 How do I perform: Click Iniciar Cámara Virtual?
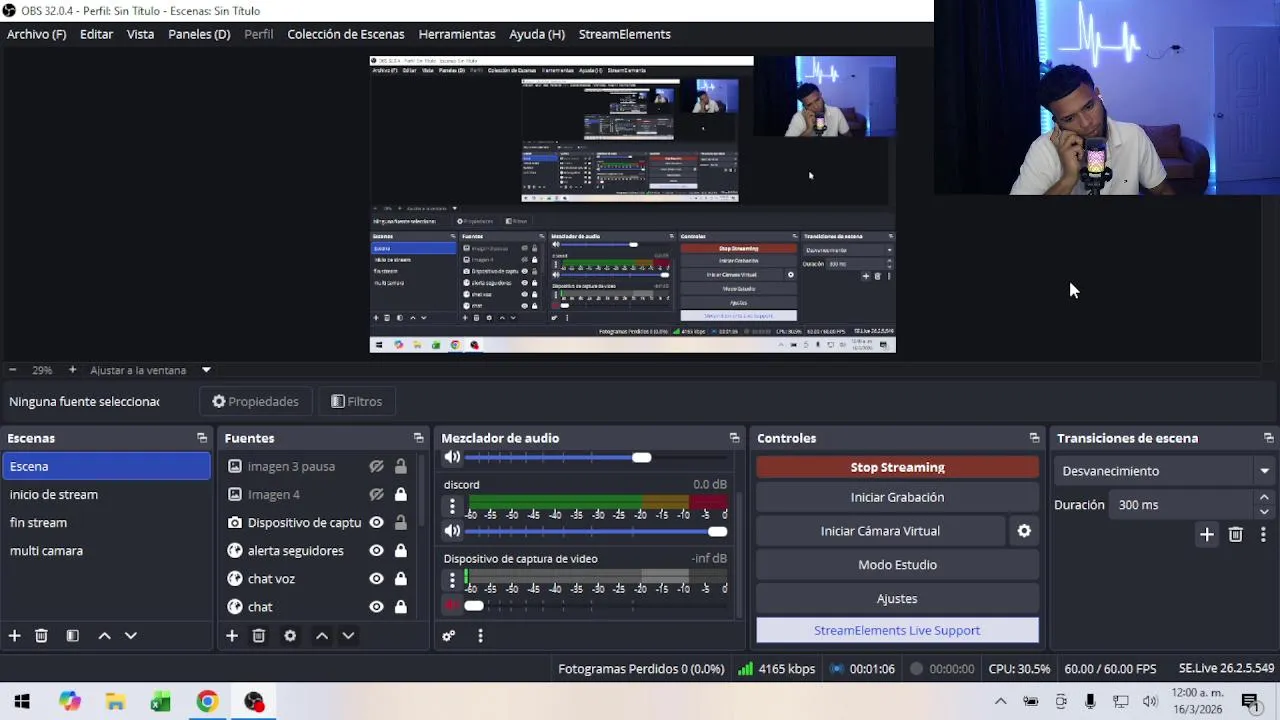(880, 531)
